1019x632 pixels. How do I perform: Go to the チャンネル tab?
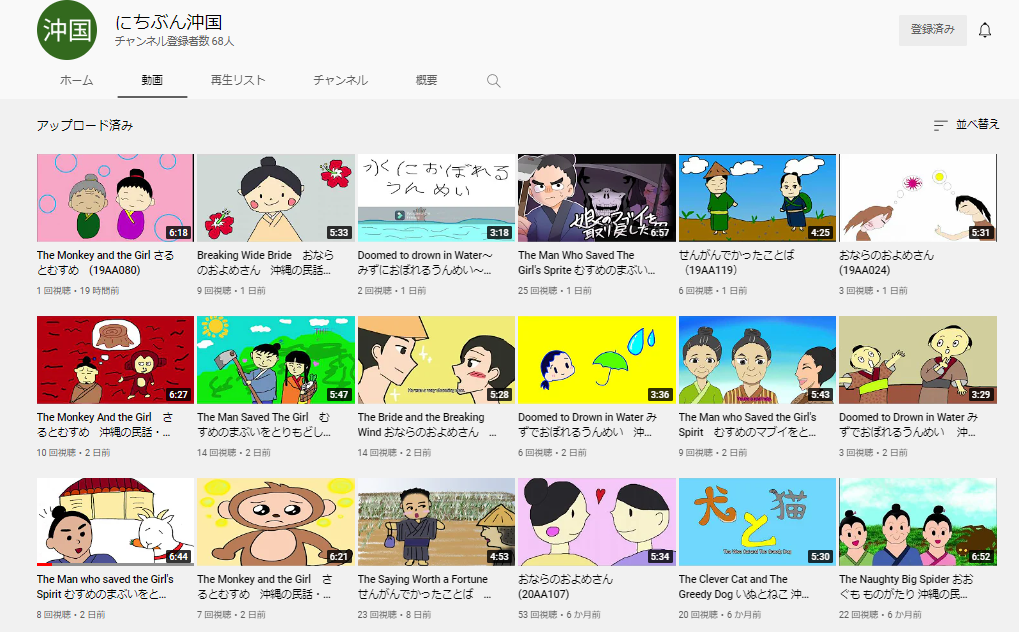pyautogui.click(x=340, y=80)
